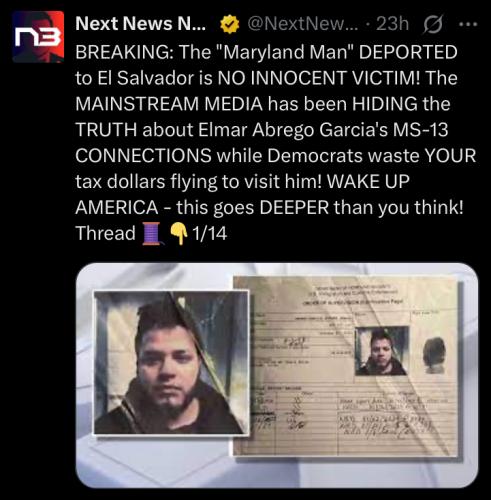The width and height of the screenshot is (491, 500).
Task: Click the word BREAKING in the tweet
Action: (x=124, y=52)
